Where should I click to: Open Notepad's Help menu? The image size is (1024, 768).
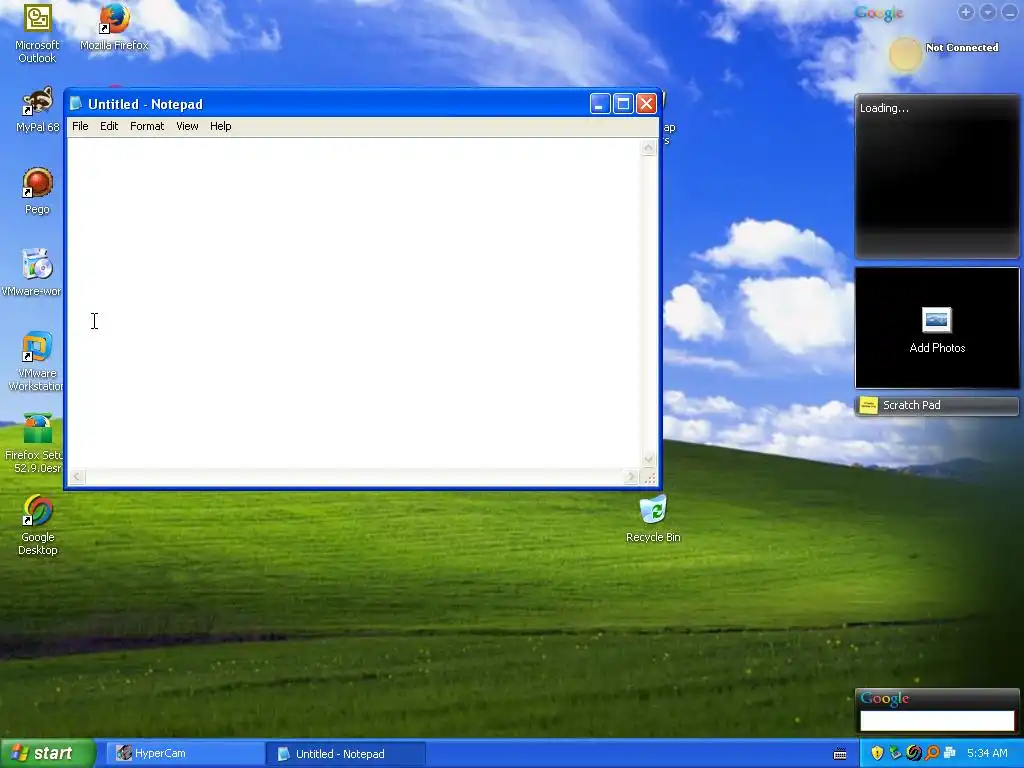click(x=221, y=126)
